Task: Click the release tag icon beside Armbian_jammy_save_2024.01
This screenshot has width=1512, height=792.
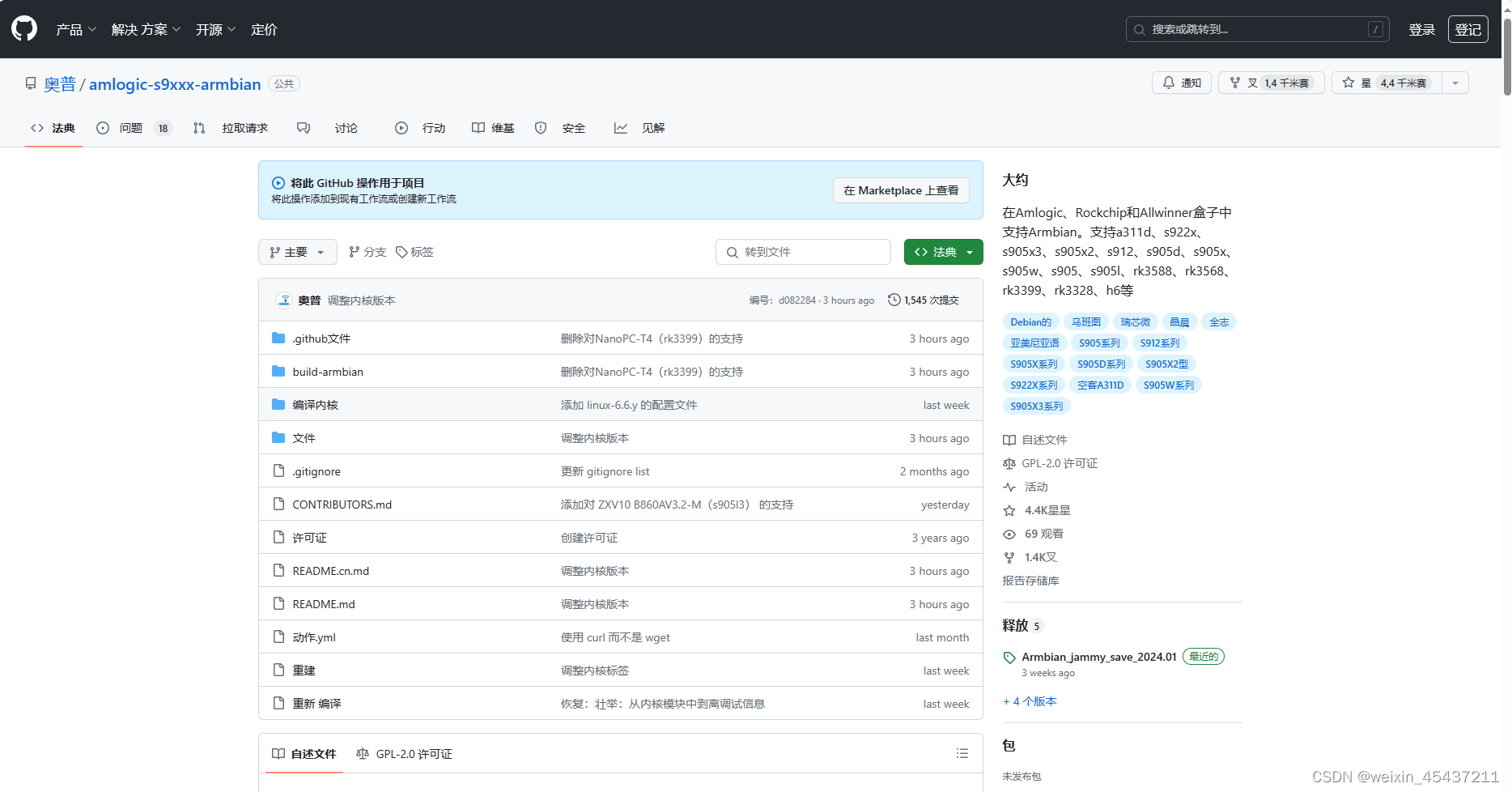Action: tap(1009, 658)
